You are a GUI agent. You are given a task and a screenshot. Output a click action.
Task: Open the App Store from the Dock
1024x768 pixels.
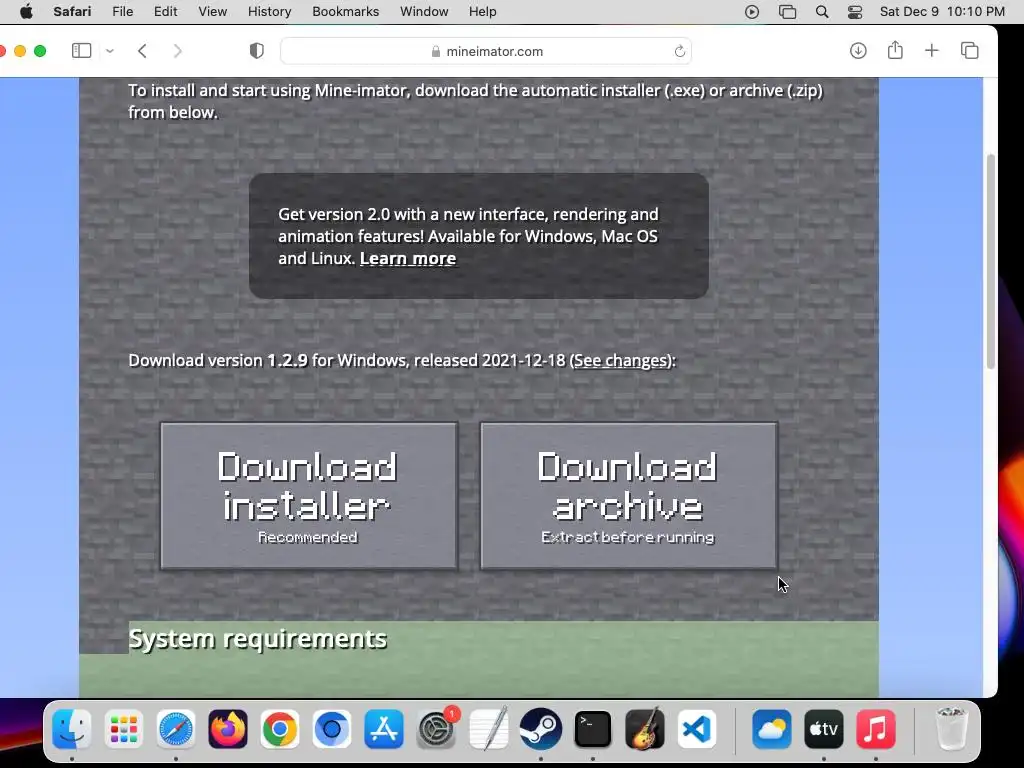384,729
